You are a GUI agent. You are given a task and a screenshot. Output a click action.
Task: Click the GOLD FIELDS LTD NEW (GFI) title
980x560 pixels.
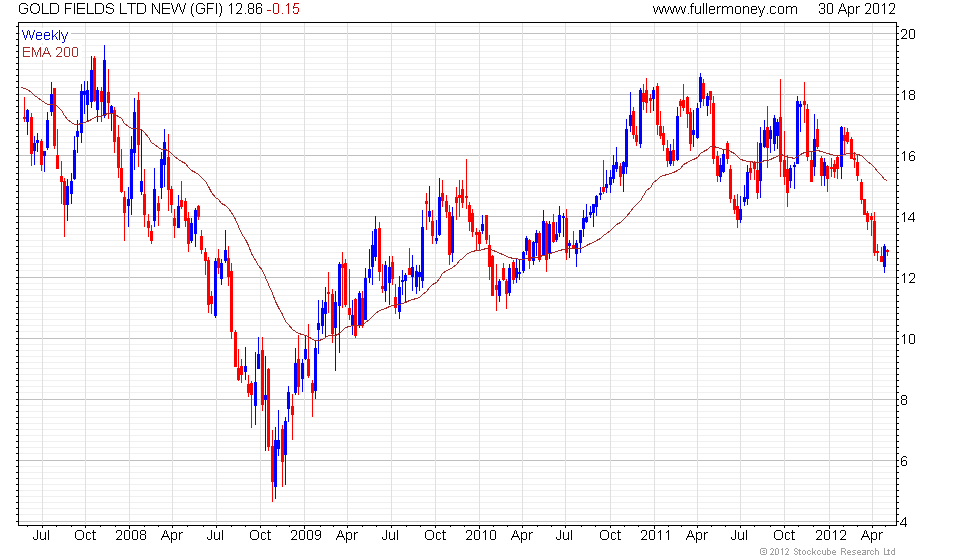click(x=120, y=9)
